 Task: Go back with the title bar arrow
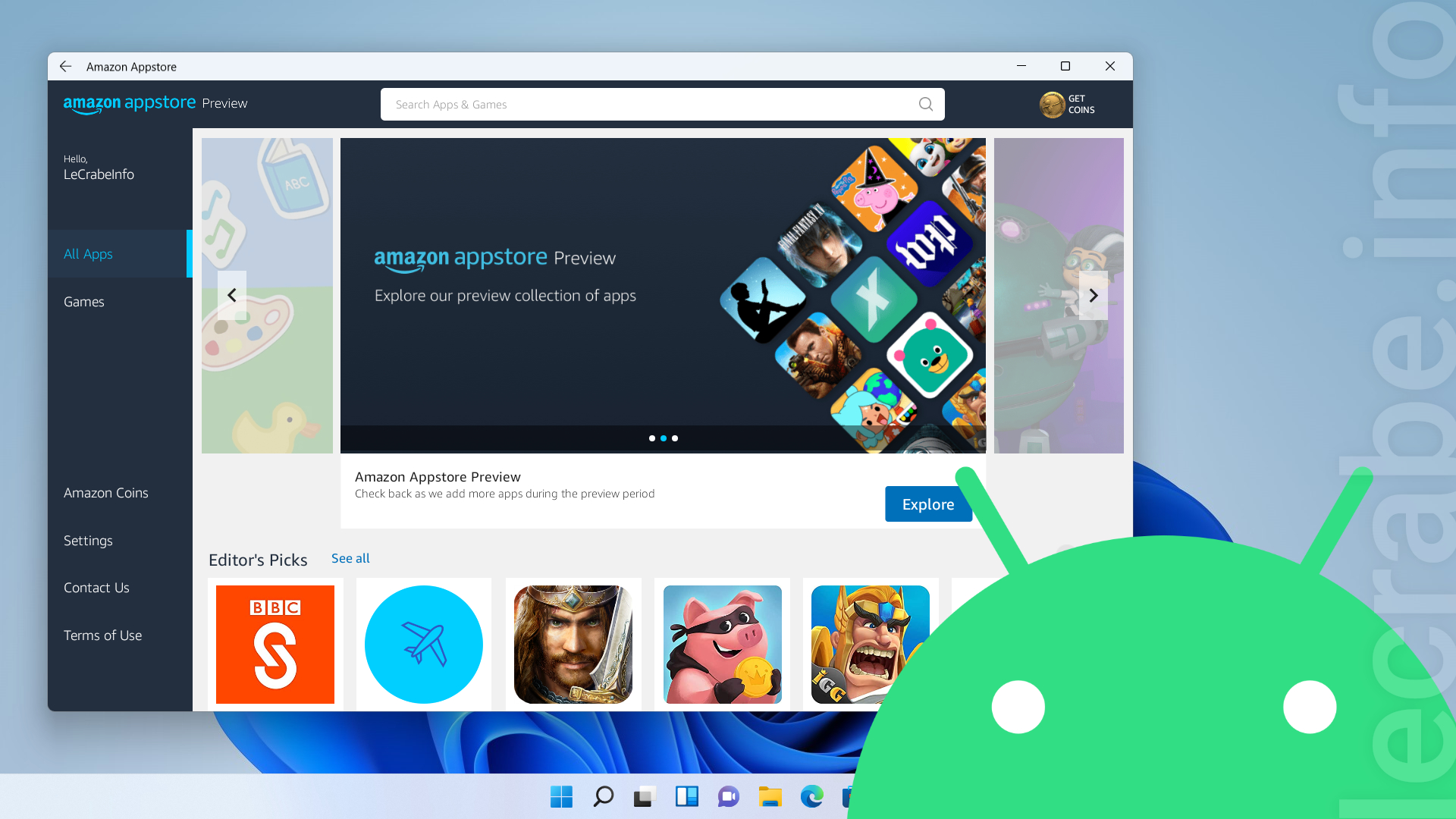coord(66,67)
